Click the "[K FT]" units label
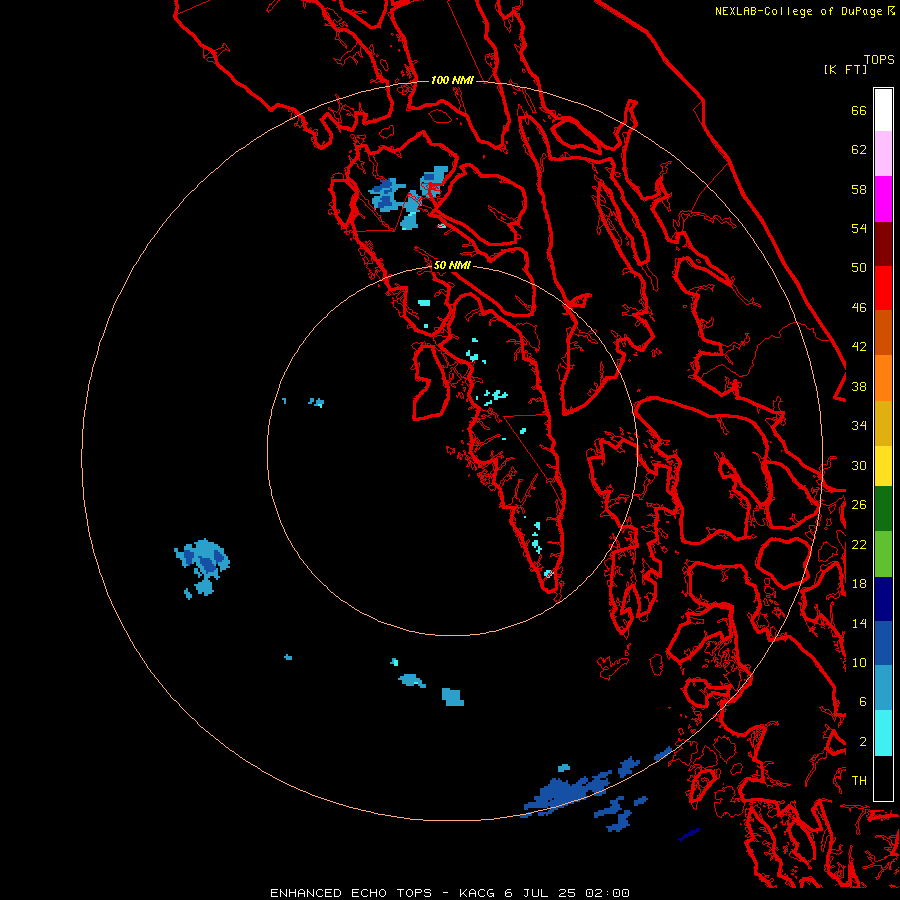900x900 pixels. point(845,70)
